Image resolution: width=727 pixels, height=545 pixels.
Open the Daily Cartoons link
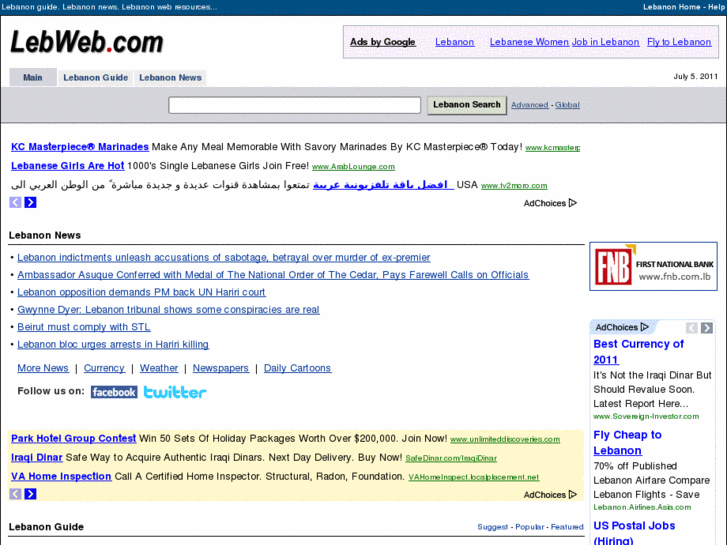pyautogui.click(x=297, y=368)
